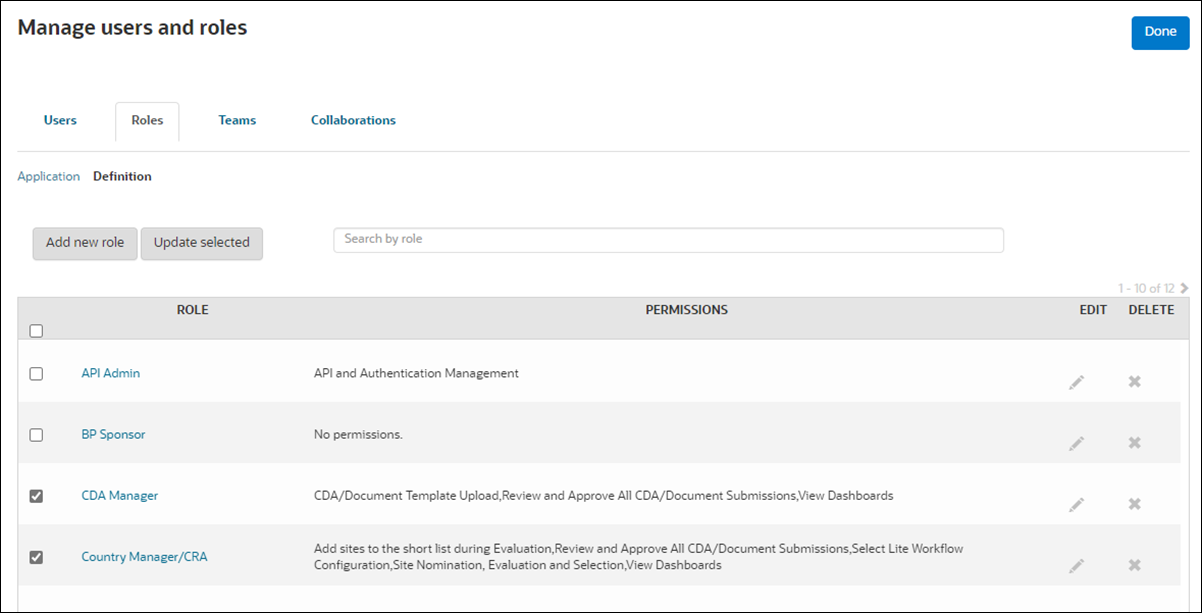Click the CDA Manager permissions text

(x=603, y=496)
